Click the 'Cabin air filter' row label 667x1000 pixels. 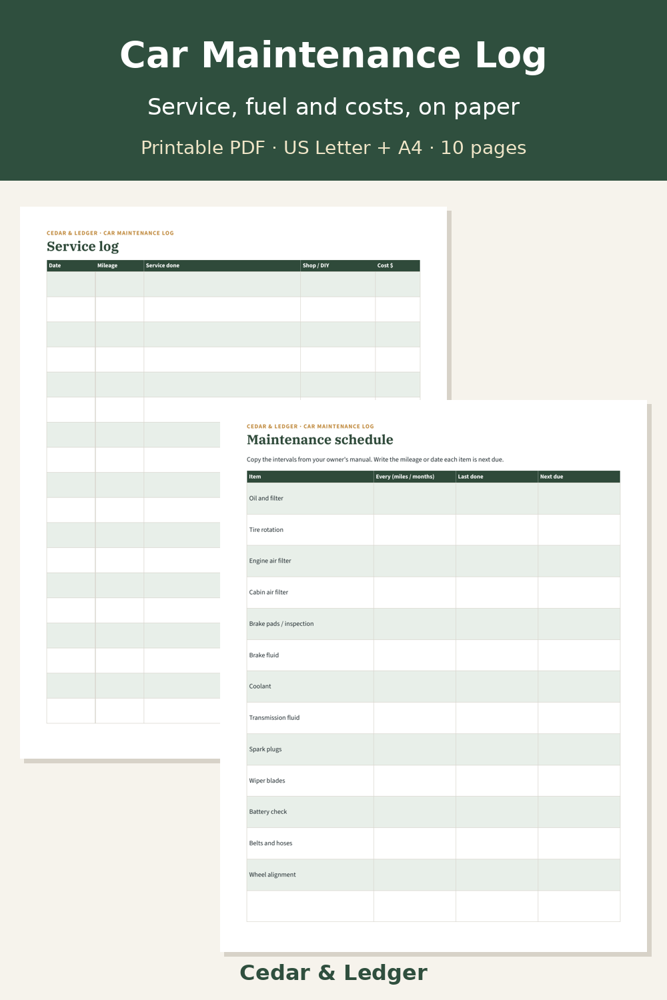tap(268, 592)
